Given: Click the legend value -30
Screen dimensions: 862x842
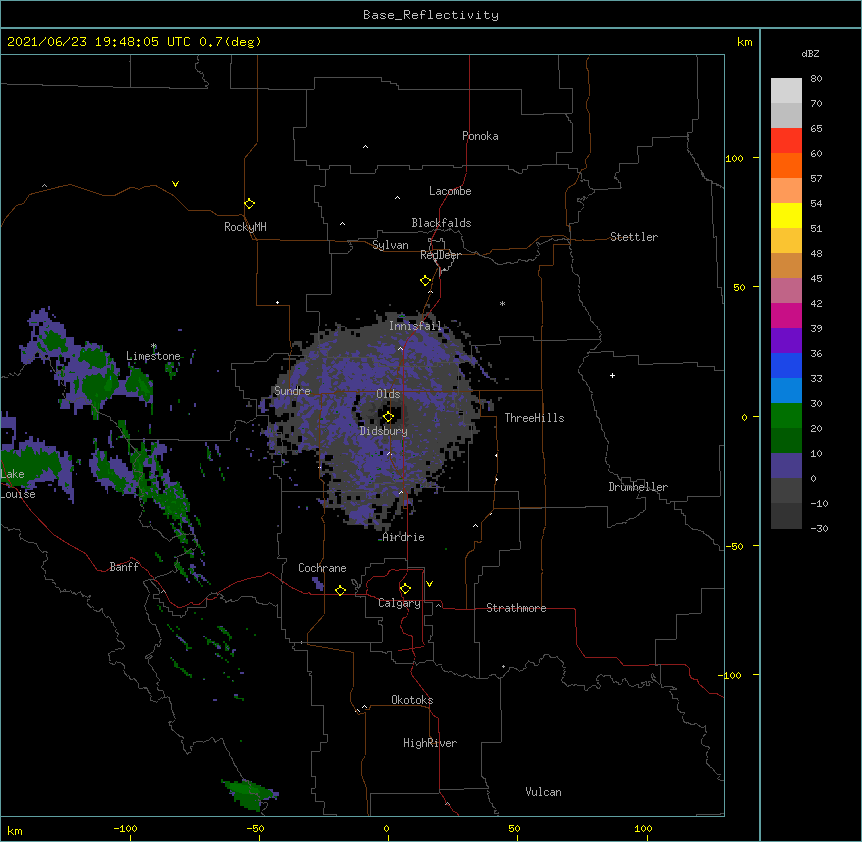Looking at the screenshot, I should [x=819, y=529].
